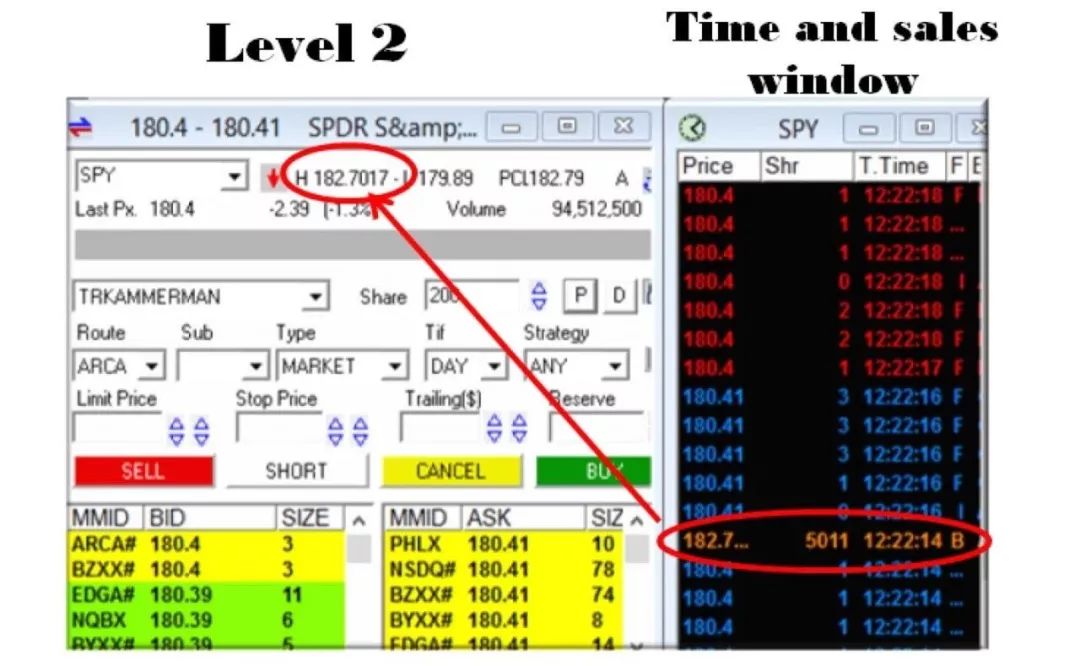Viewport: 1080px width, 666px height.
Task: Click the MMID header of the ask table
Action: [x=423, y=518]
